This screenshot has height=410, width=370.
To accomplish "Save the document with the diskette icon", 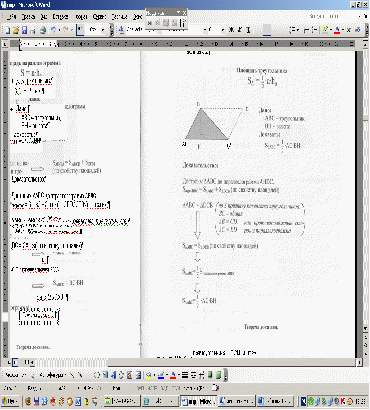I will pyautogui.click(x=24, y=30).
